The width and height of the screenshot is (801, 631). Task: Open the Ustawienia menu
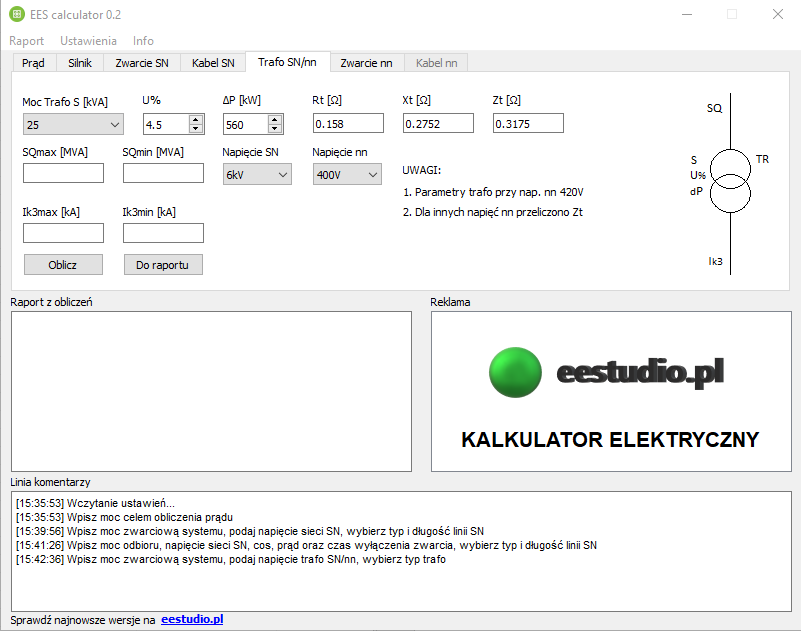point(88,41)
